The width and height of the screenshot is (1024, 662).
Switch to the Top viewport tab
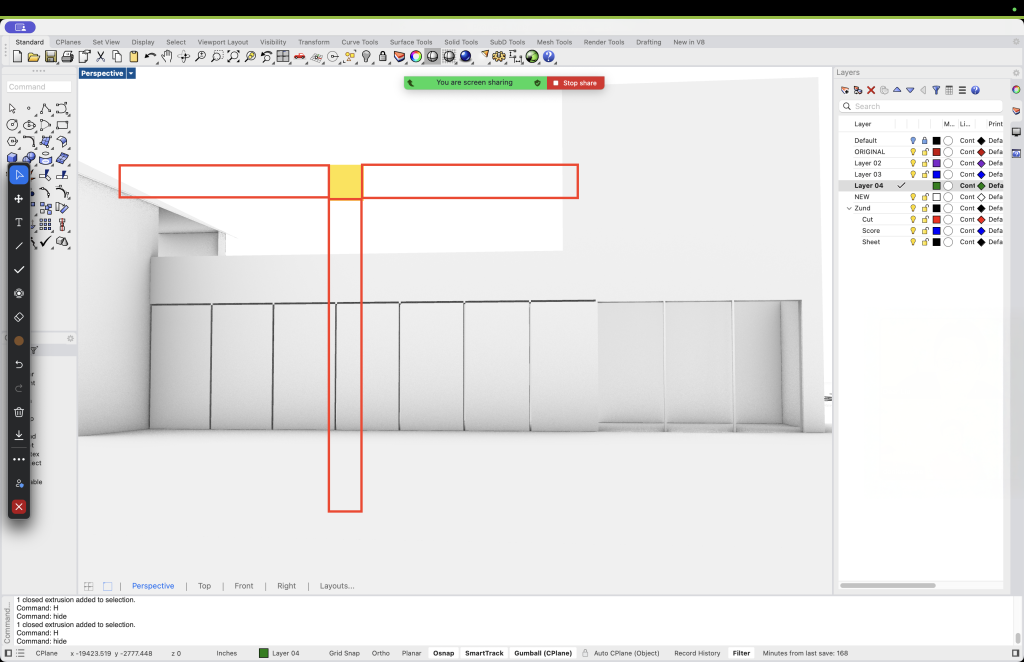(x=204, y=586)
